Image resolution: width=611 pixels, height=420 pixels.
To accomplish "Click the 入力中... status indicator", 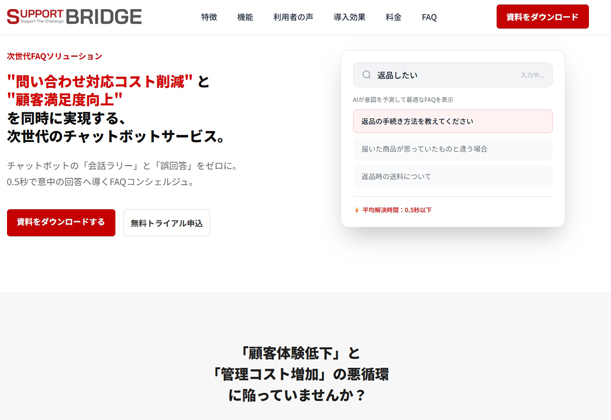I will point(532,75).
